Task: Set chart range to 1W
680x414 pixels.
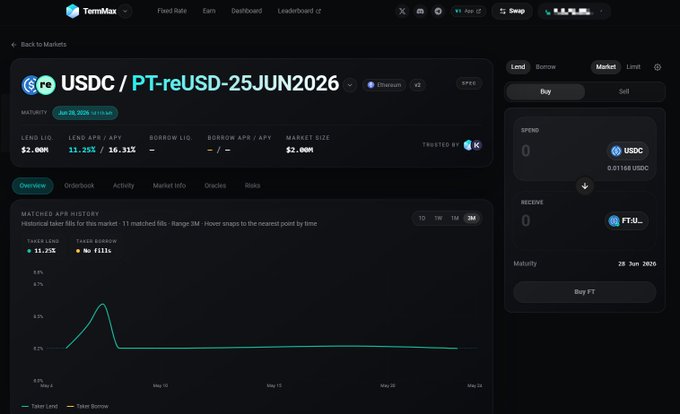Action: (x=438, y=218)
